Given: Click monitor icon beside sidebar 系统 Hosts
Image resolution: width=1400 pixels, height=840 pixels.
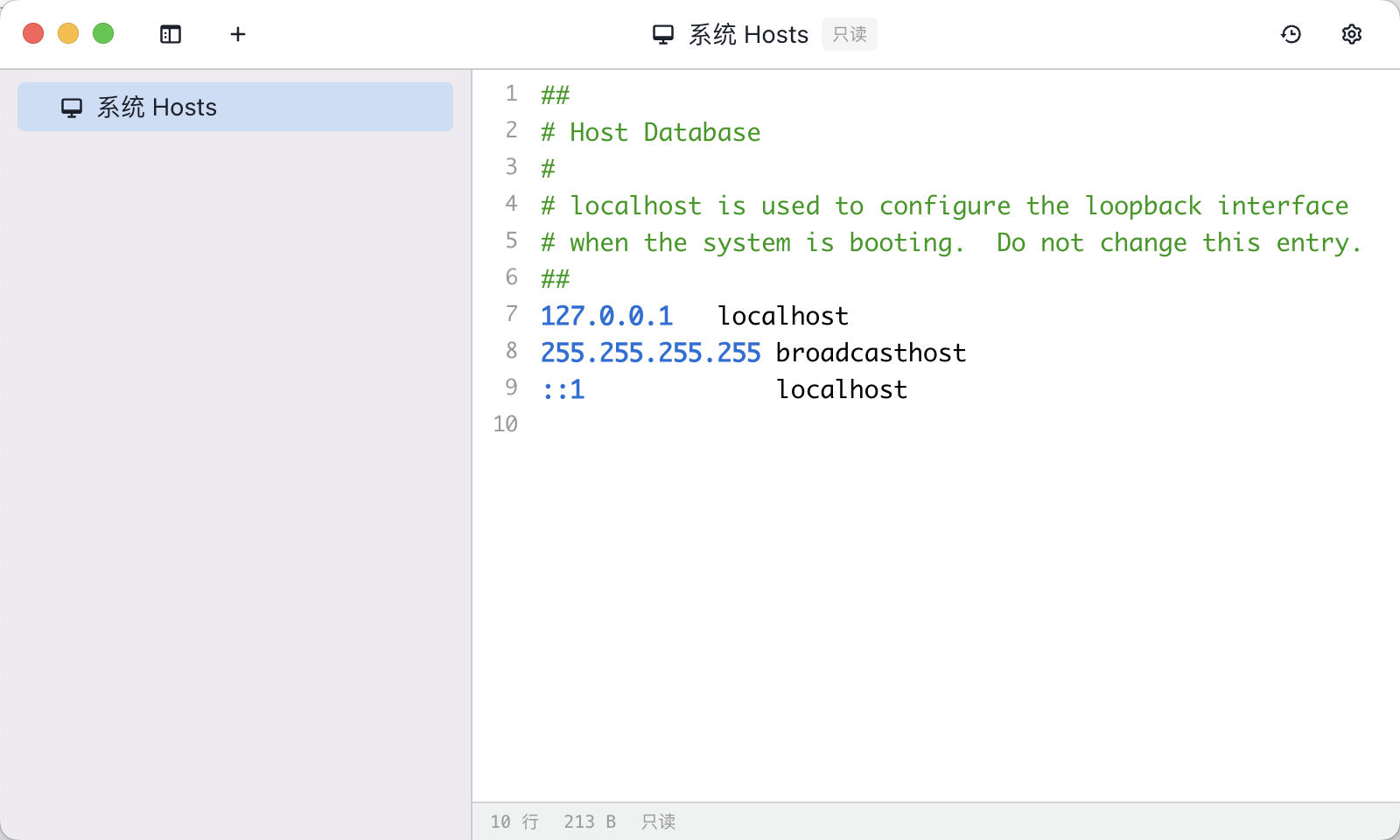Looking at the screenshot, I should (72, 108).
